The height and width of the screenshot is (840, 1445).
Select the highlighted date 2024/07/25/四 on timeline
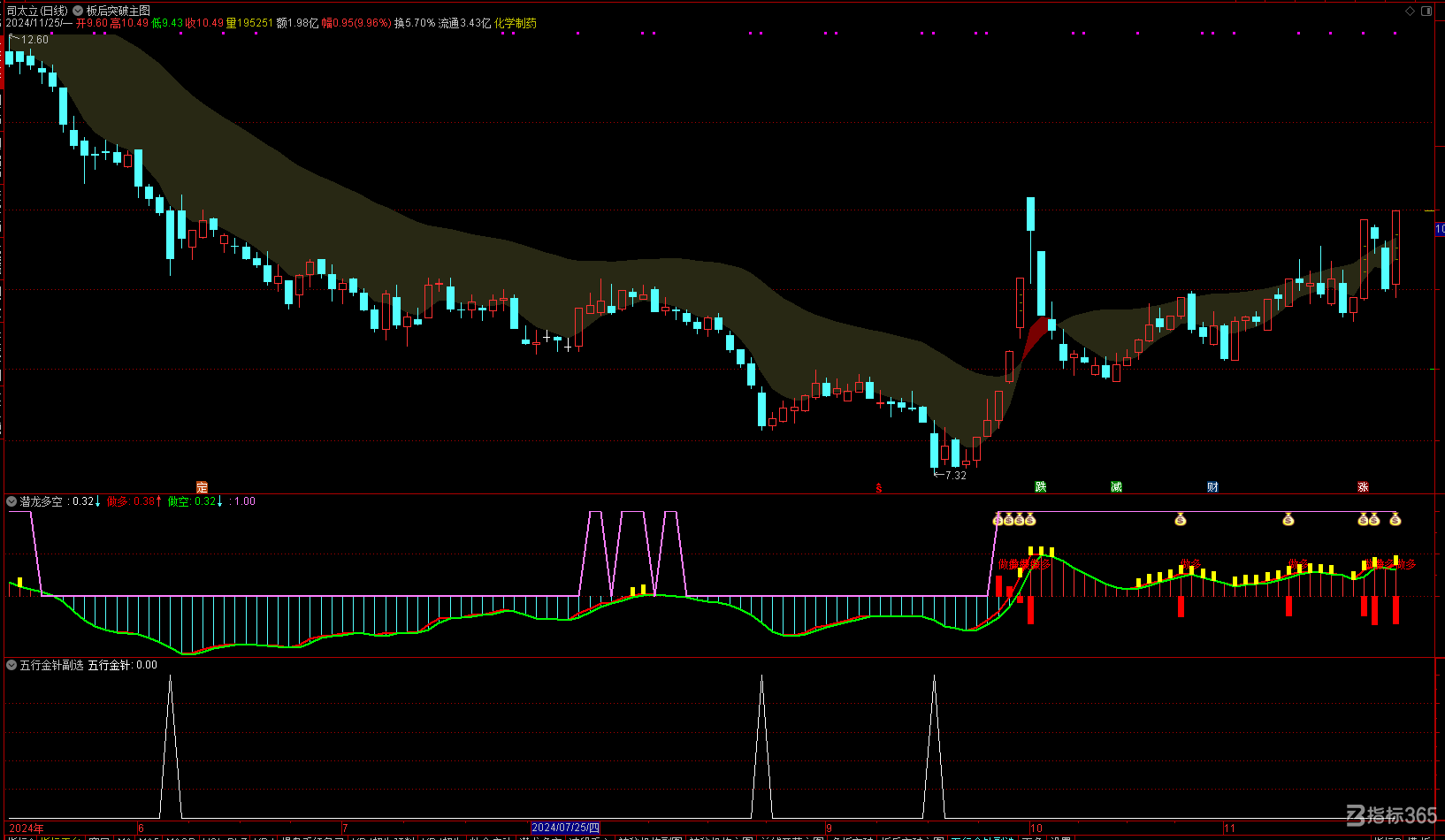[x=566, y=829]
